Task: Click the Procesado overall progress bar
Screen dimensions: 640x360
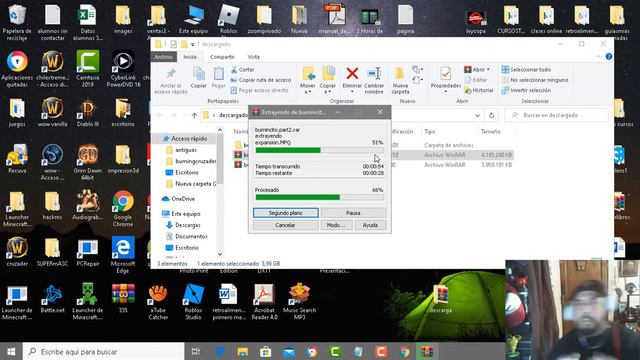Action: (319, 198)
